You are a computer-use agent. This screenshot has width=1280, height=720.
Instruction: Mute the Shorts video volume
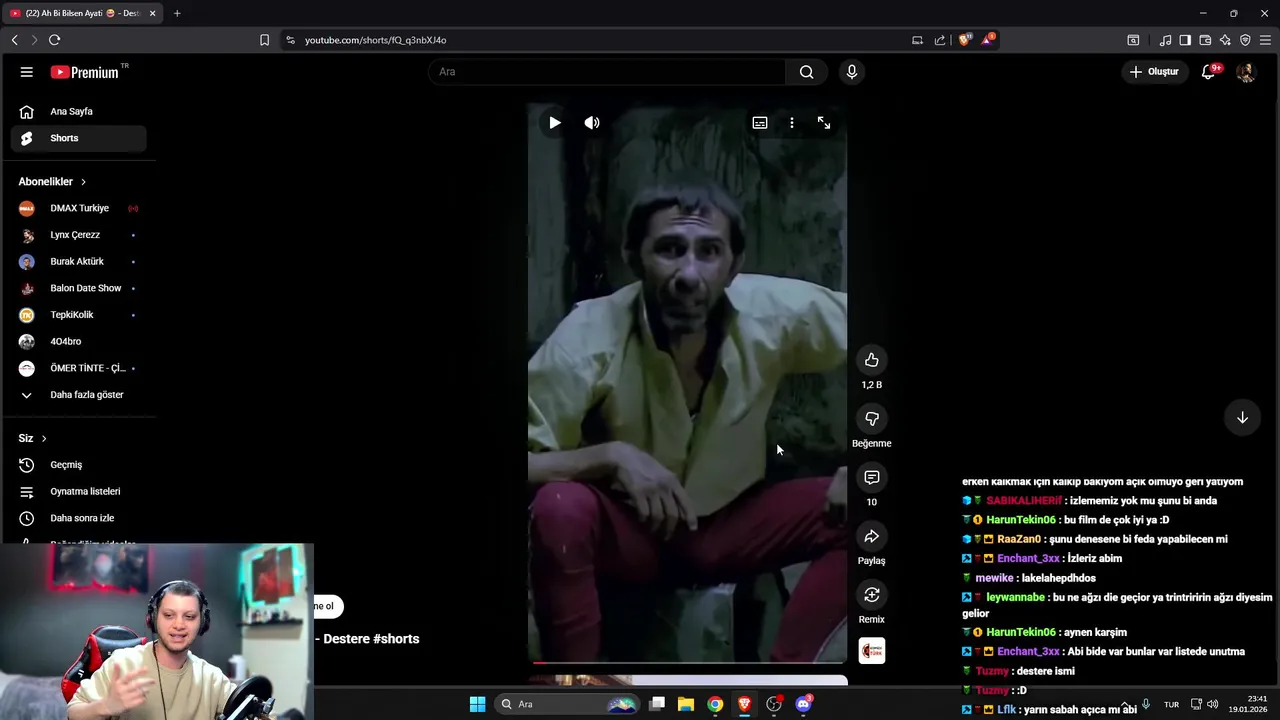point(592,123)
